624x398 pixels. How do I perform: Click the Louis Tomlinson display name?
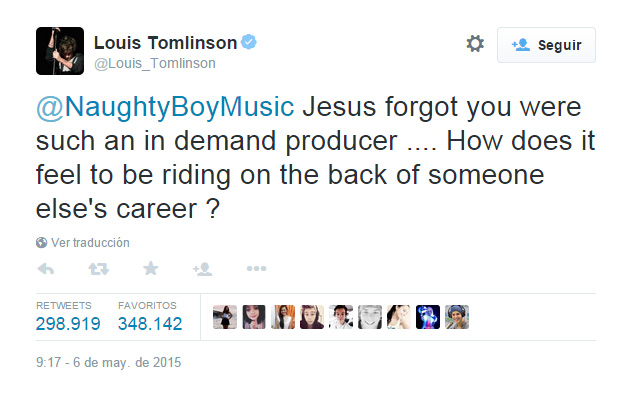point(165,43)
